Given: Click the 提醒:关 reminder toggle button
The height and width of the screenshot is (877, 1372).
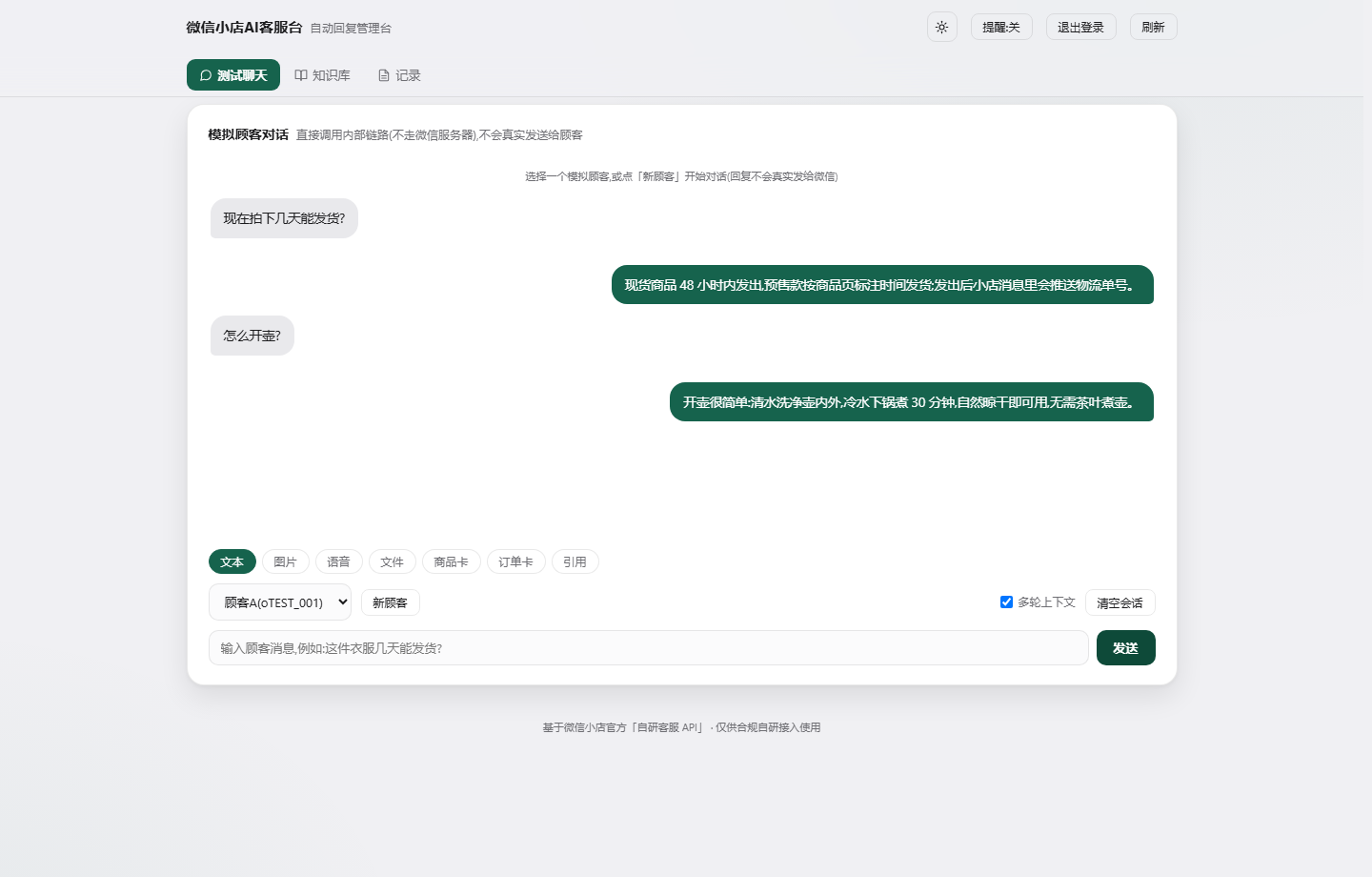Looking at the screenshot, I should (1001, 27).
